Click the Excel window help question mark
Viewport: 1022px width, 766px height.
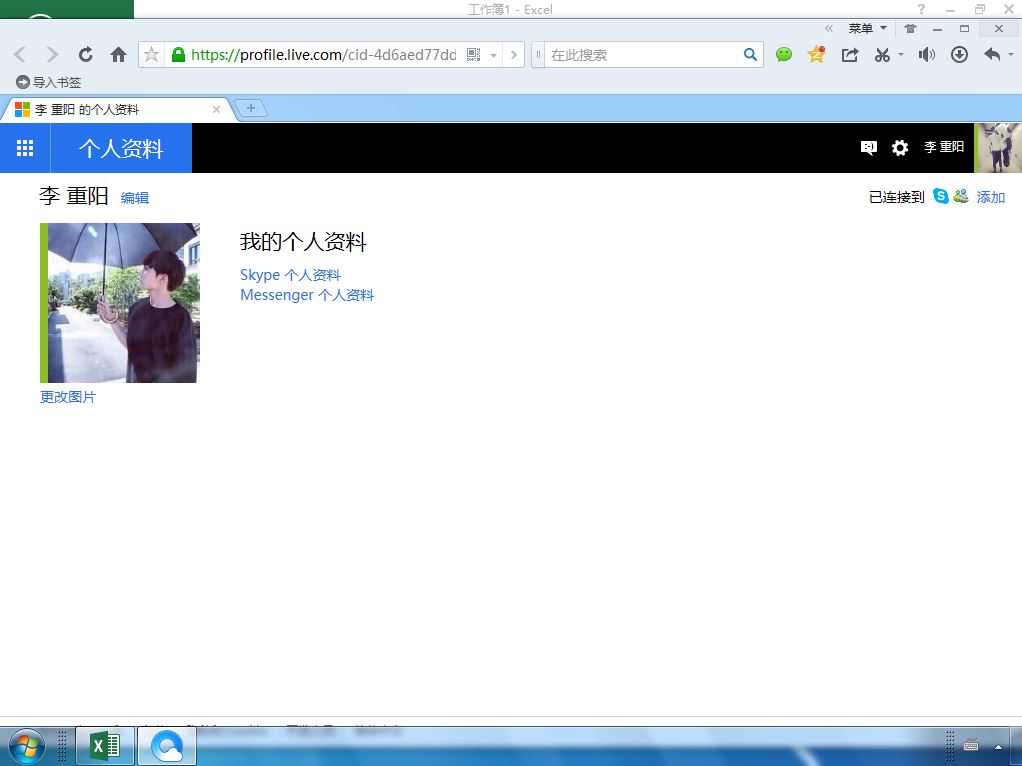[921, 9]
